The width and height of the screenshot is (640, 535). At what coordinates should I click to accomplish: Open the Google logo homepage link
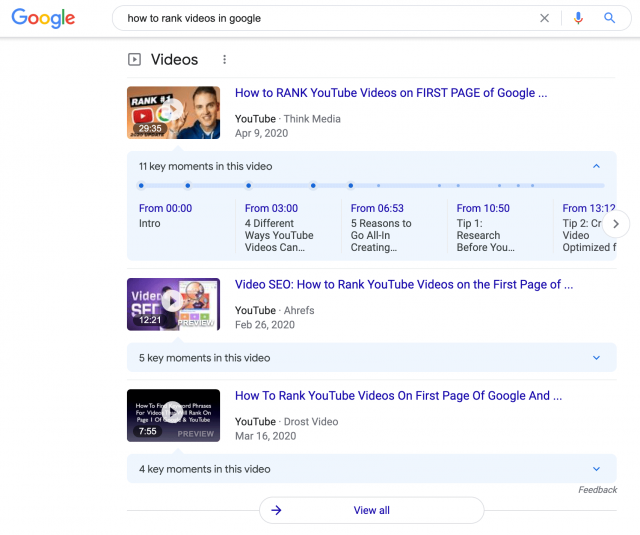coord(43,18)
